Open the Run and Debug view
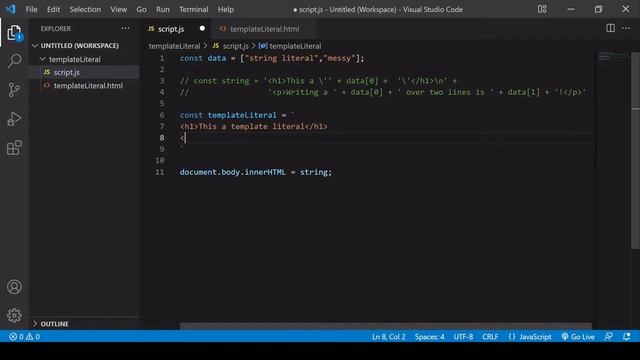This screenshot has height=360, width=640. click(14, 119)
